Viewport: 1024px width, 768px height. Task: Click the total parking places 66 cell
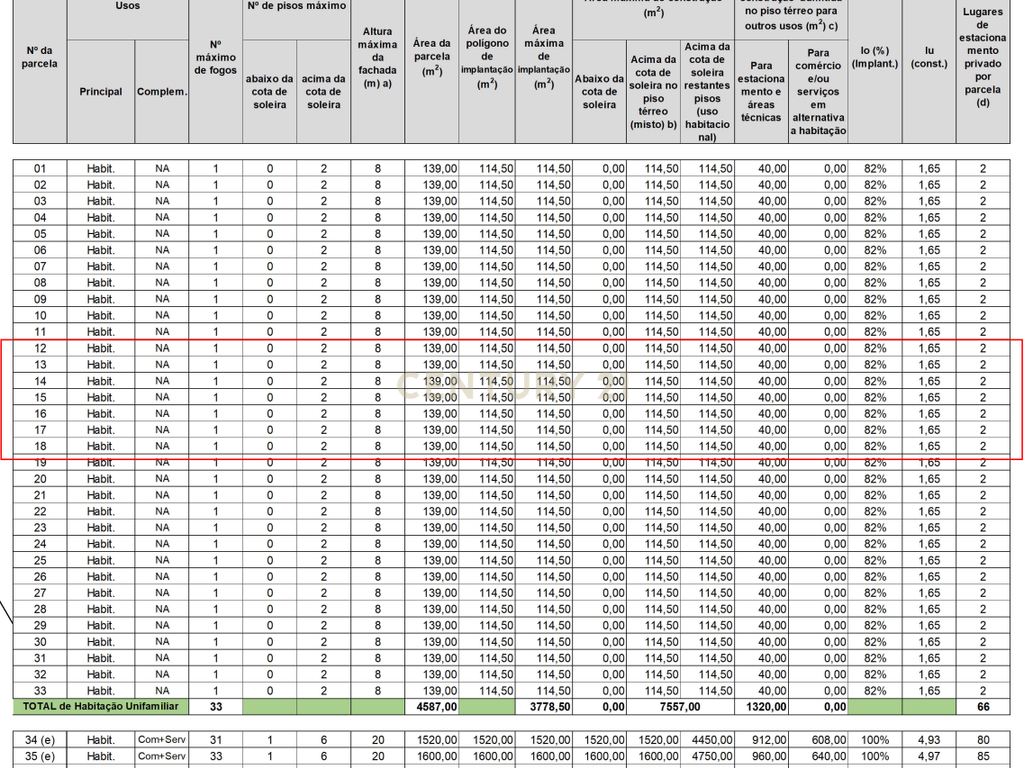click(x=983, y=707)
